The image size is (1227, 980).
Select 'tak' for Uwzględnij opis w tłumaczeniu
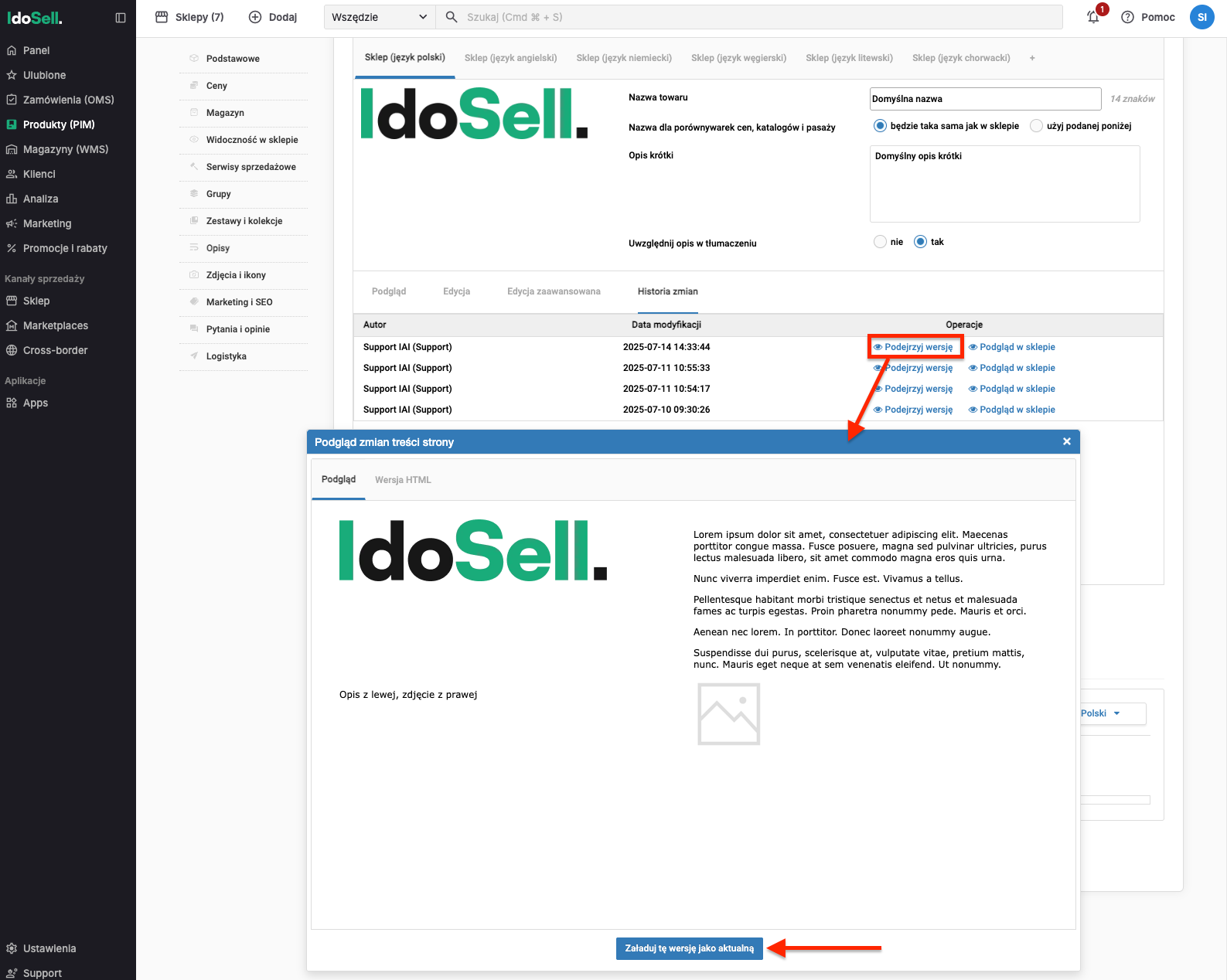[x=920, y=242]
